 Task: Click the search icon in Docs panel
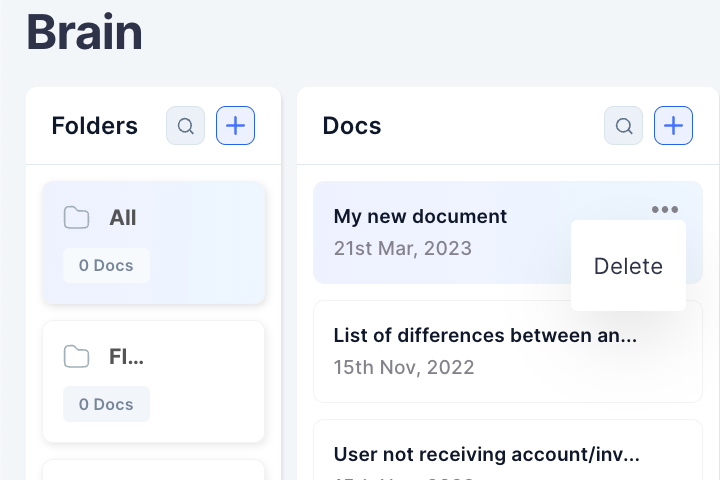pos(623,126)
